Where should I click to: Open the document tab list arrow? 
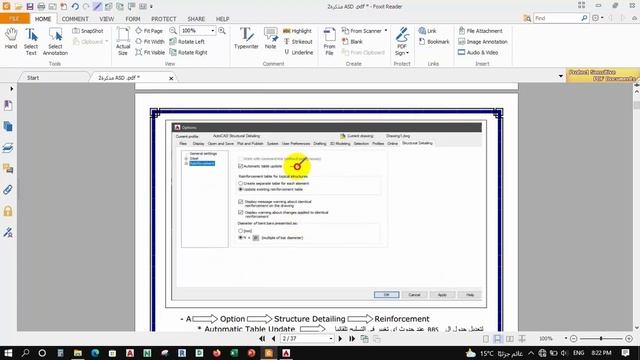560,76
